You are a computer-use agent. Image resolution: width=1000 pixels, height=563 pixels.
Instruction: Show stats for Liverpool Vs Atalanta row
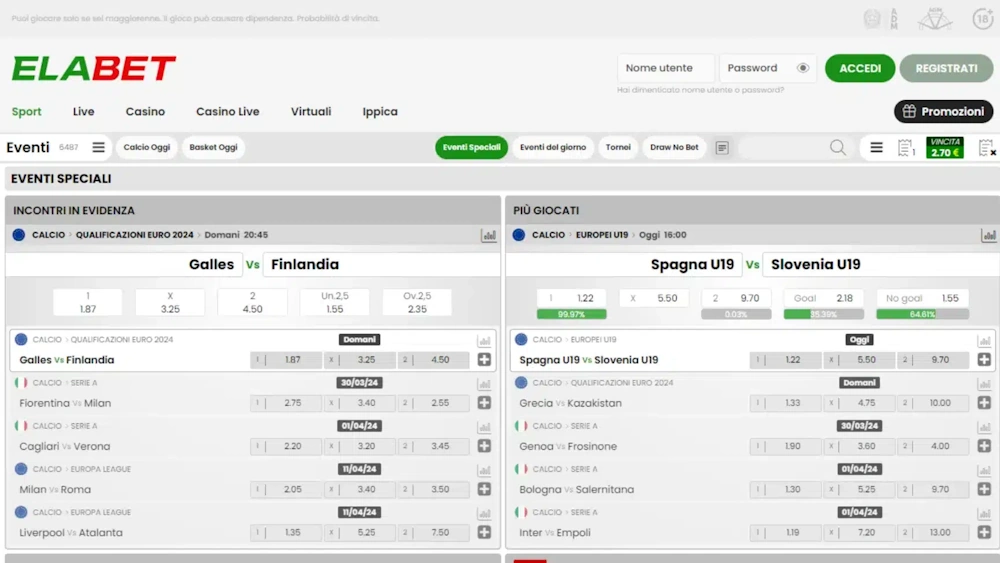pos(484,513)
